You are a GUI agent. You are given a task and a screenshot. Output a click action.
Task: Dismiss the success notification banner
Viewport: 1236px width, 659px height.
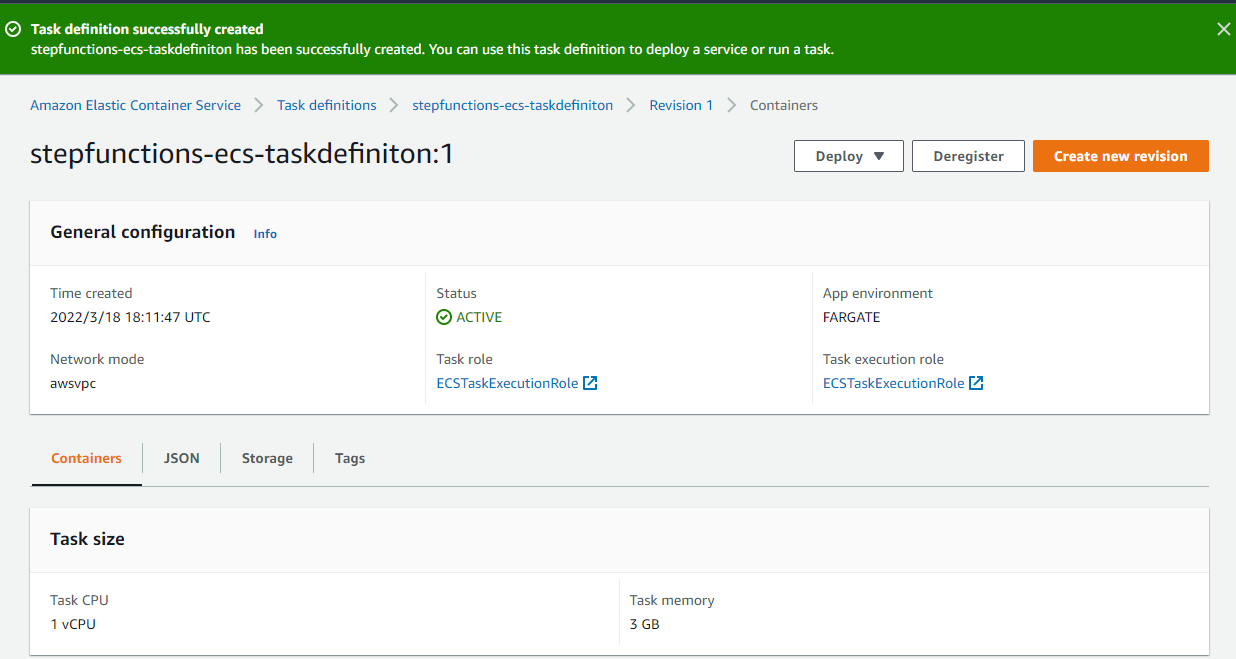(x=1223, y=29)
